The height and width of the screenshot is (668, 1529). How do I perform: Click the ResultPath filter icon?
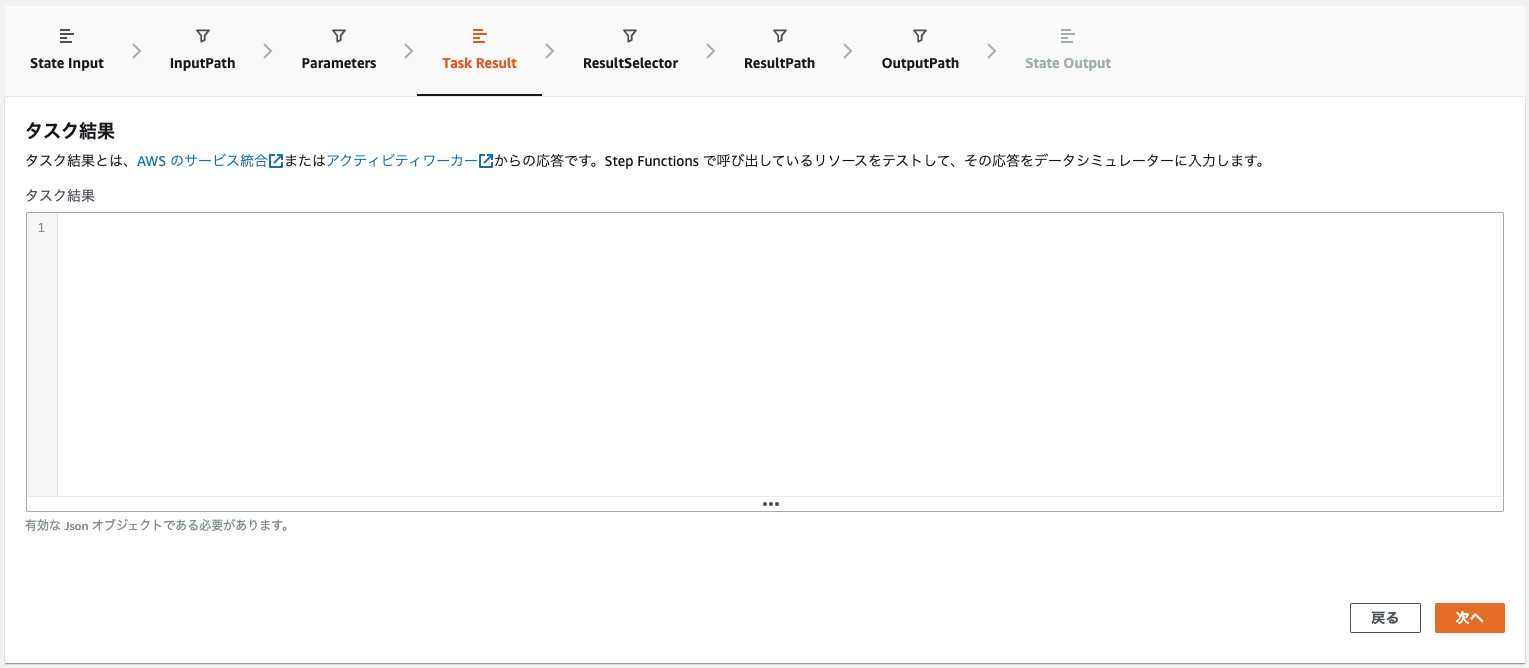(778, 35)
